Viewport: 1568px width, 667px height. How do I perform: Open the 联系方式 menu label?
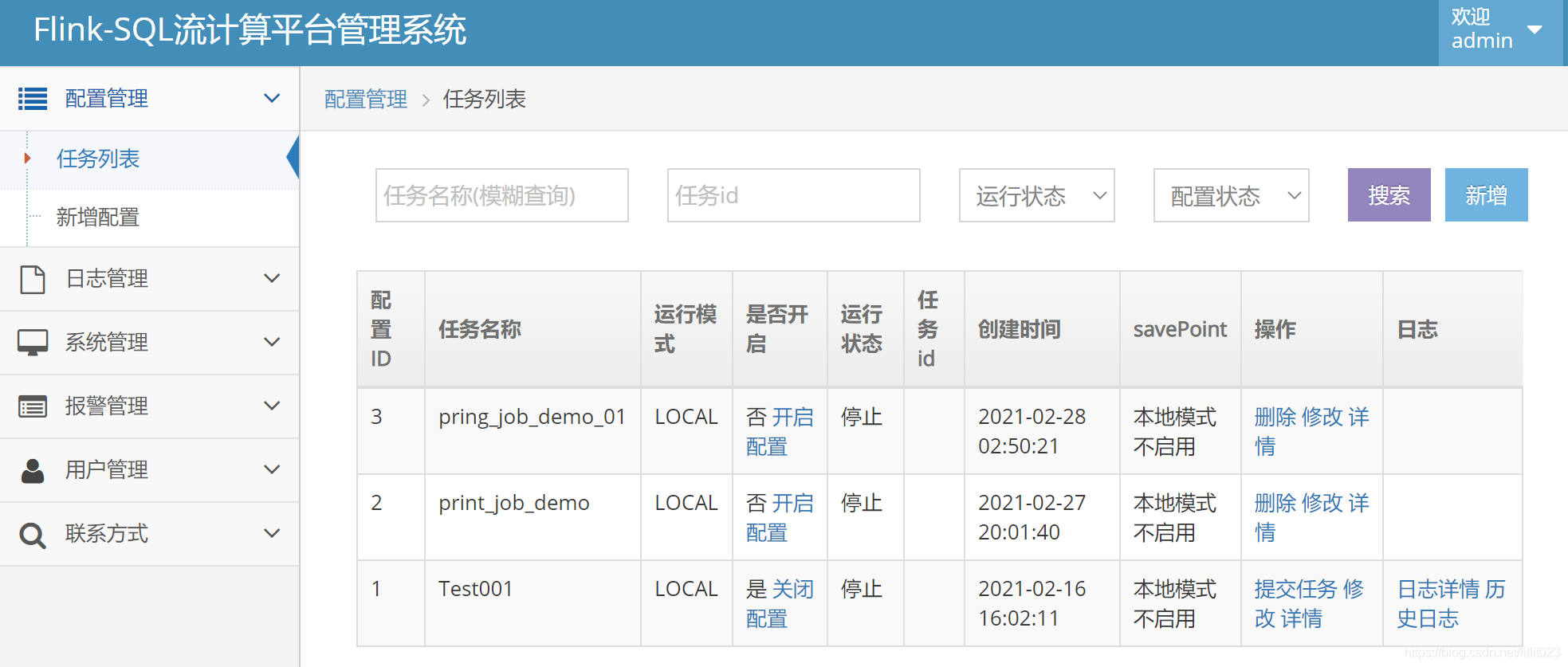[x=107, y=534]
